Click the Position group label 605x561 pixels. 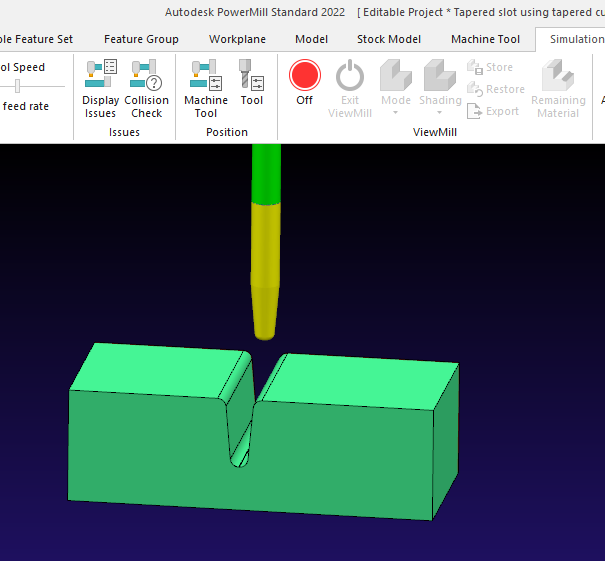click(227, 132)
